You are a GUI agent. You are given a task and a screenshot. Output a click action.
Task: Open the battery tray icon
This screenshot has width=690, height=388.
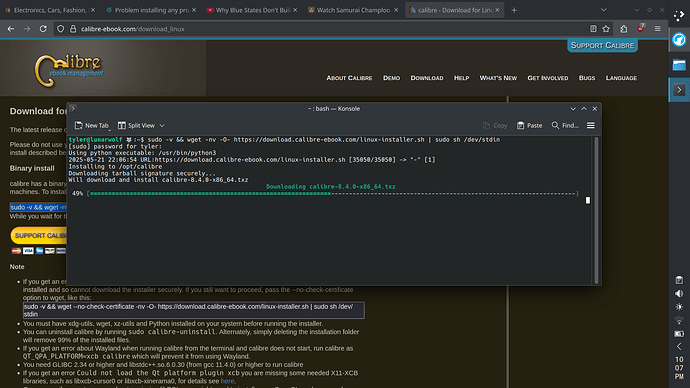click(679, 333)
